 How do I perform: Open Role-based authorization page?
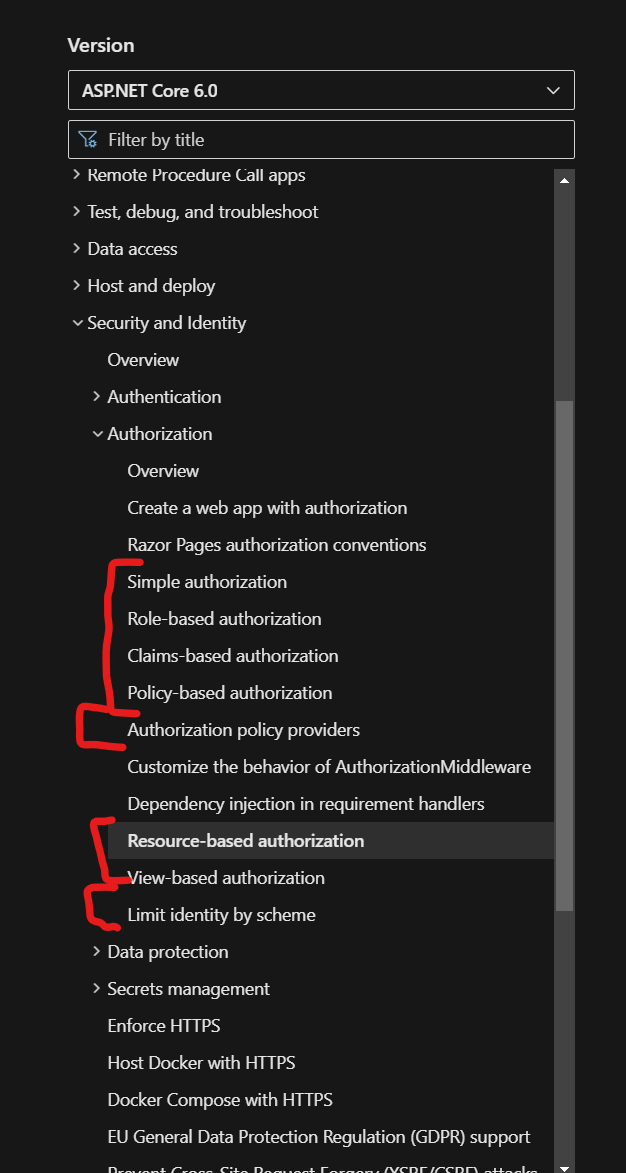[x=224, y=619]
